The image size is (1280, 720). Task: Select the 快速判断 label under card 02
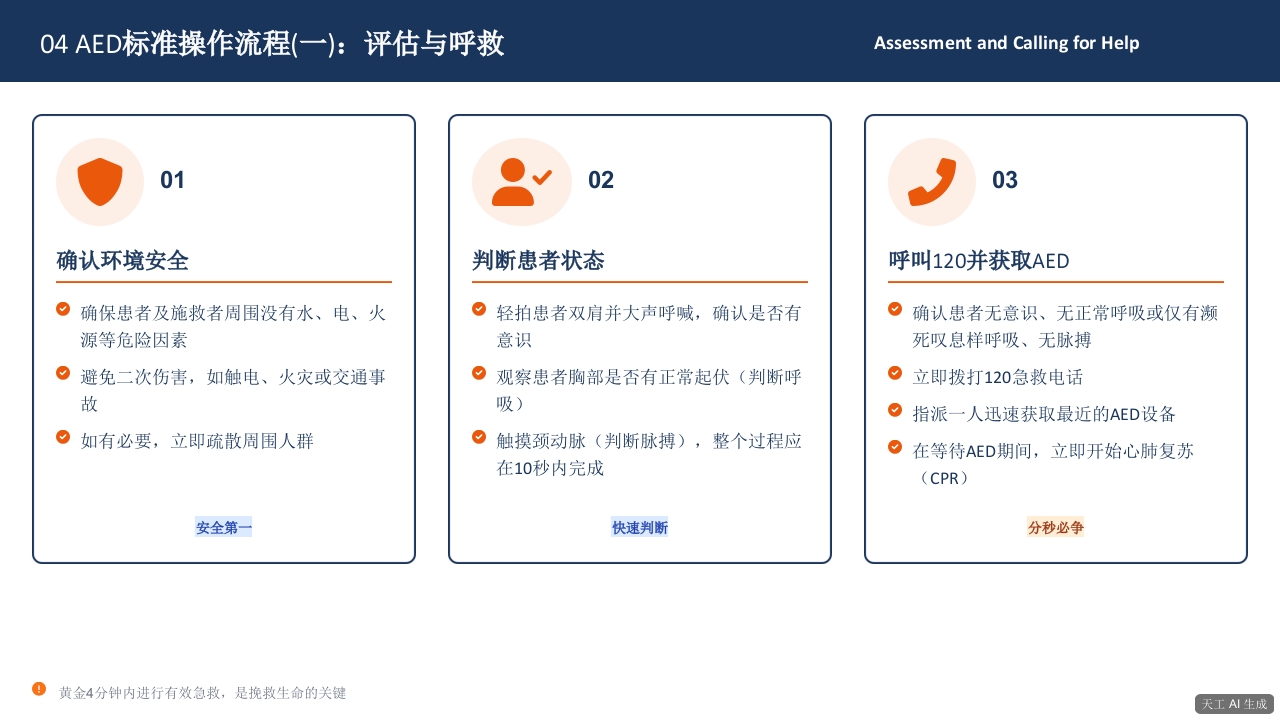[x=640, y=527]
